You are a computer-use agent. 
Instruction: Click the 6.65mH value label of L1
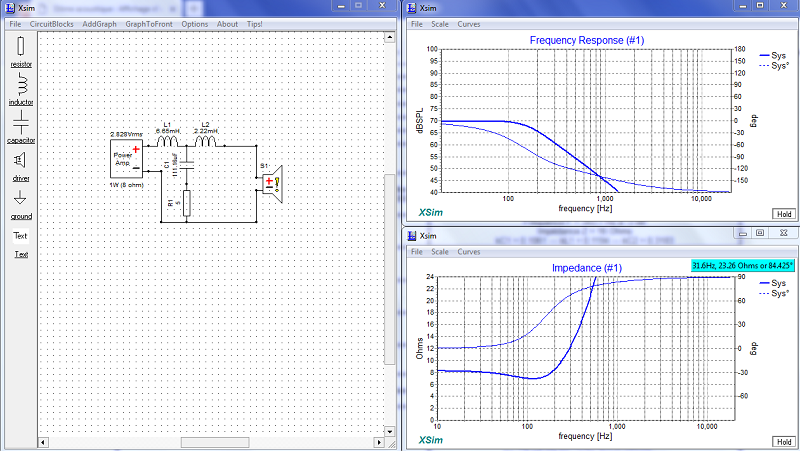tap(168, 131)
